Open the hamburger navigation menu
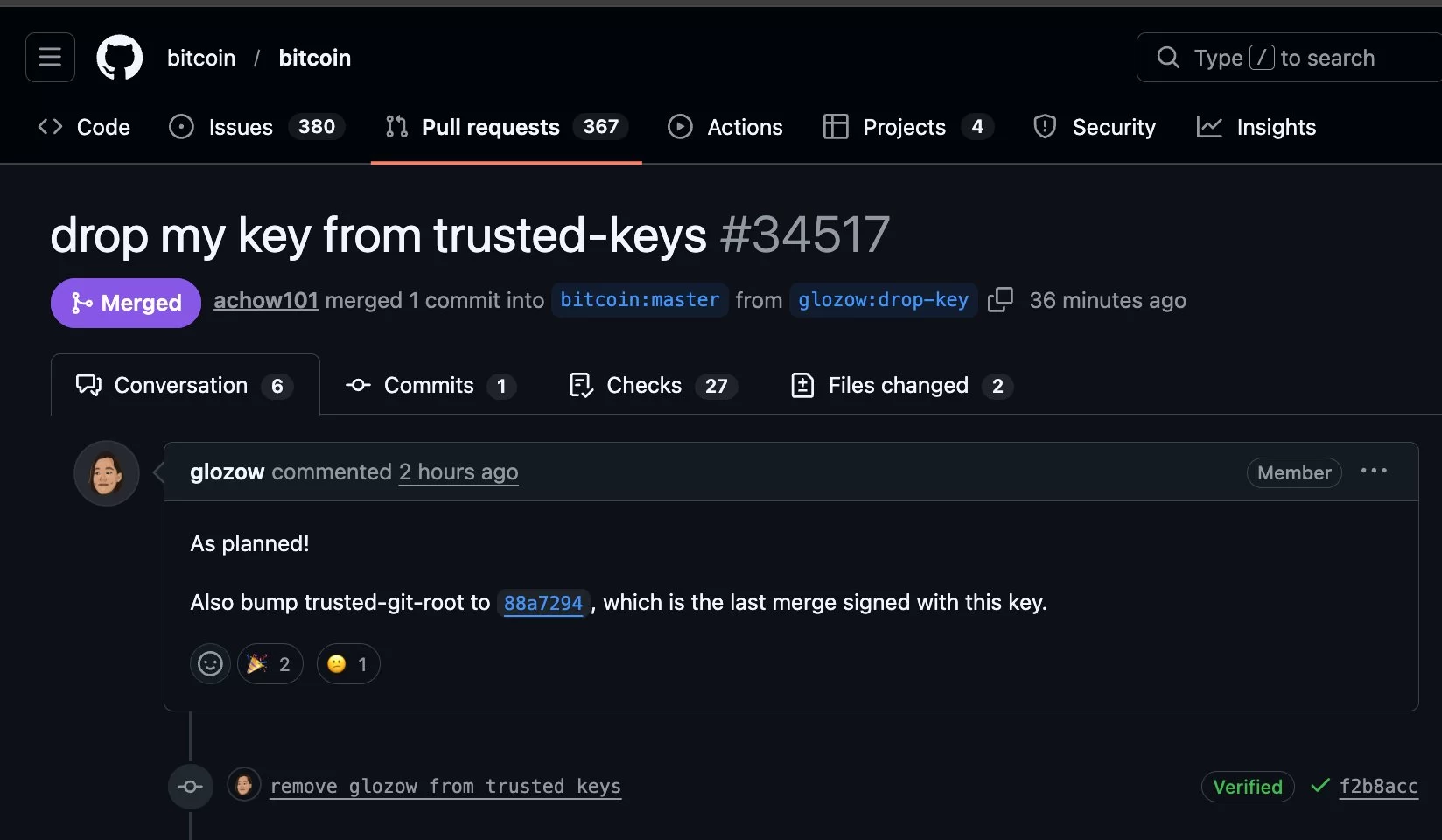The height and width of the screenshot is (840, 1442). [x=50, y=58]
